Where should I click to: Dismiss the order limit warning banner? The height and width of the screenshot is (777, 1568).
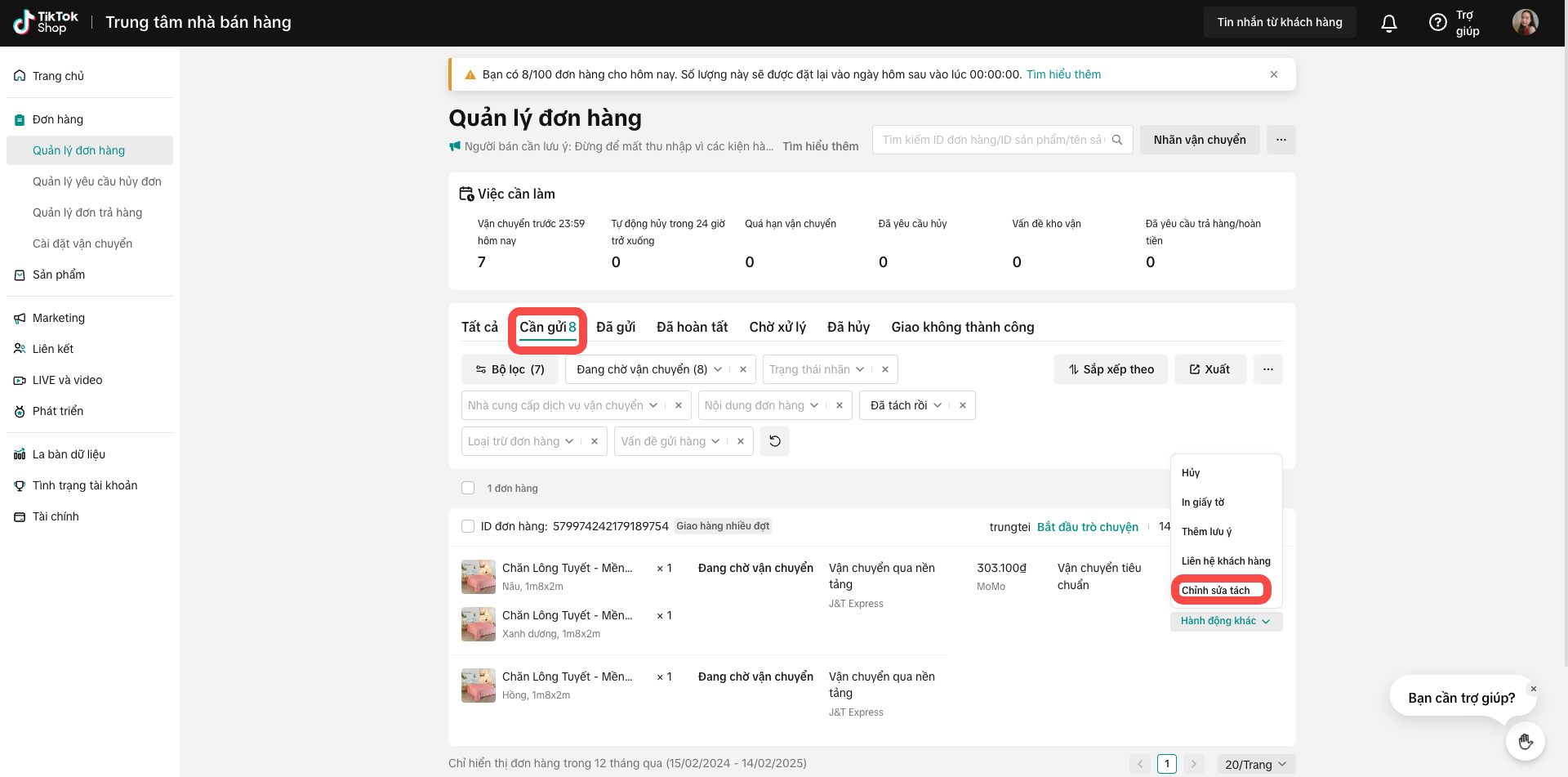pyautogui.click(x=1273, y=74)
